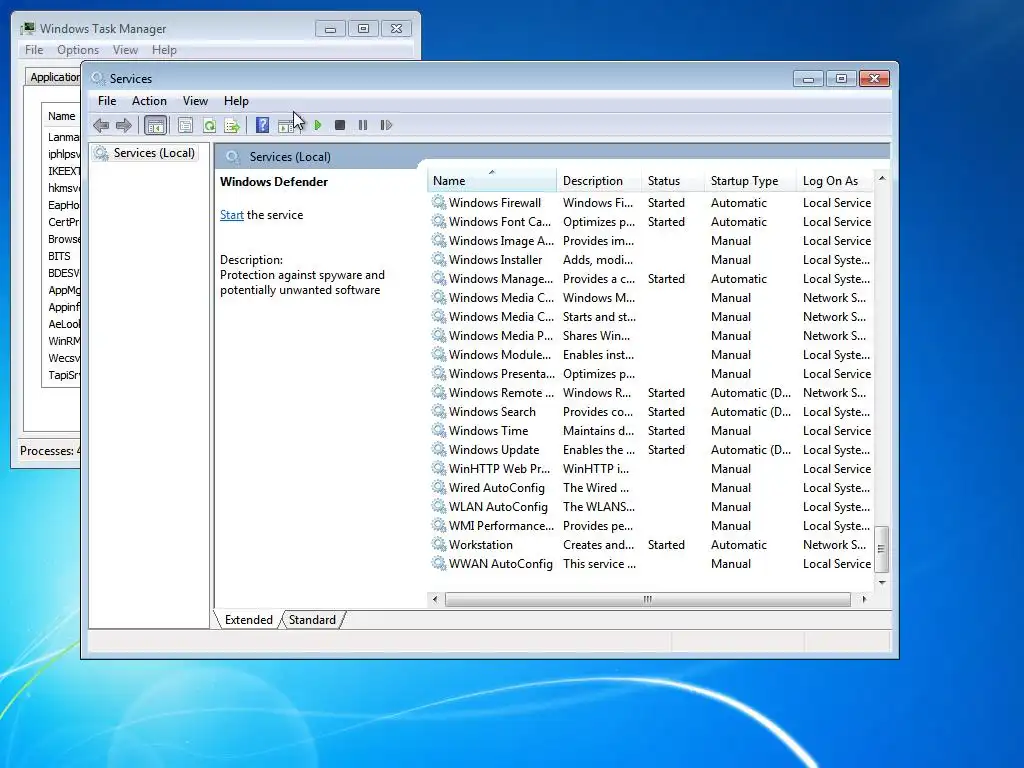Select Services (Local) in console tree
The image size is (1024, 768).
146,153
